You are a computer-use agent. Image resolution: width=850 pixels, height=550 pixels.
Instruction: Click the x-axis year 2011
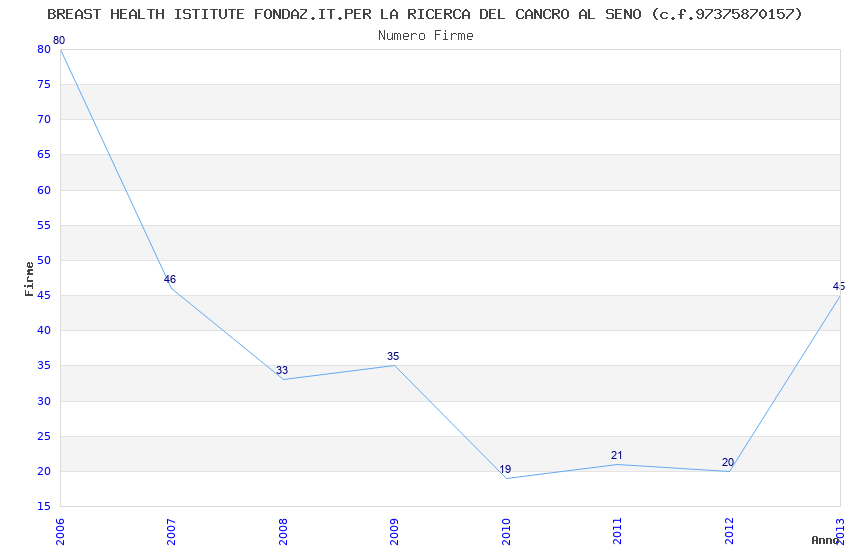617,531
